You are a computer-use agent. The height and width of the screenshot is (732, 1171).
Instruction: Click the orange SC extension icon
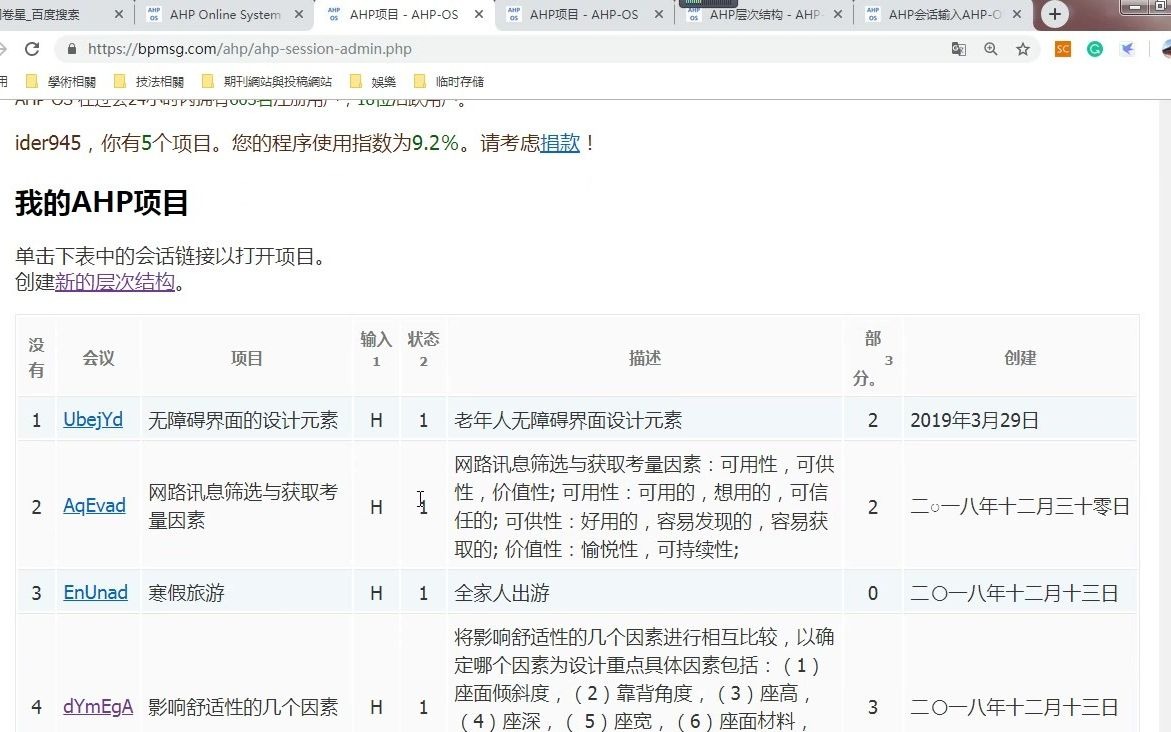1062,48
